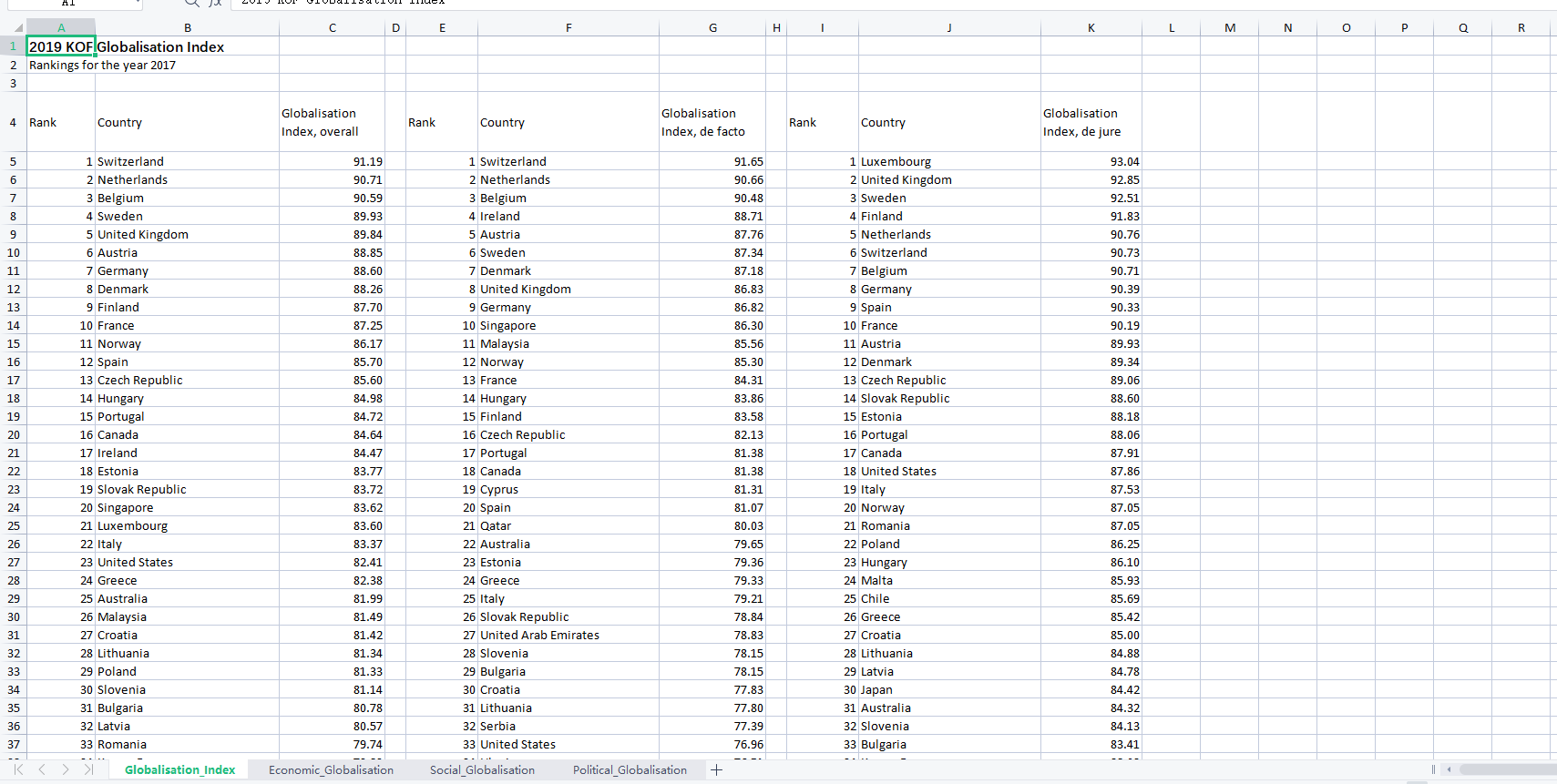Select column D header

click(395, 27)
